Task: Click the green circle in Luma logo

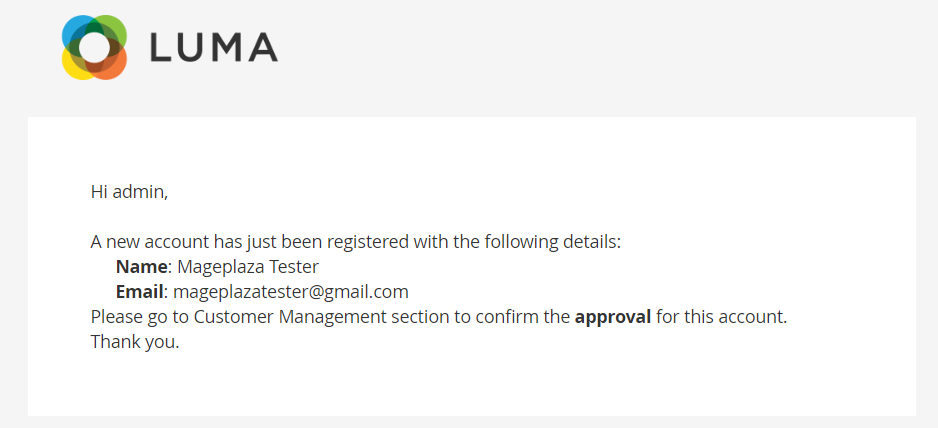Action: (112, 30)
